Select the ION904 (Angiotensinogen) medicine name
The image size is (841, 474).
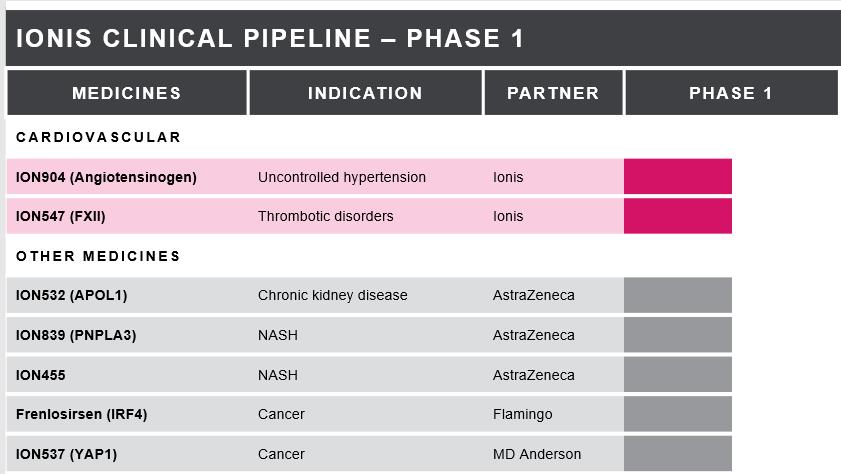106,177
